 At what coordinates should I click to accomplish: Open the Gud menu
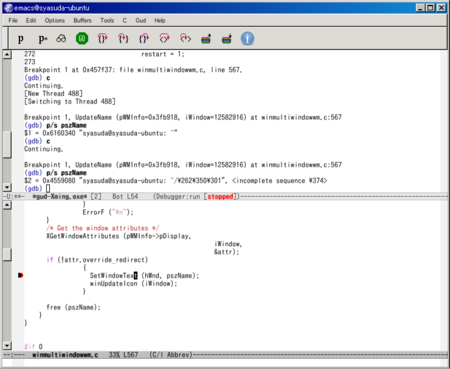pyautogui.click(x=141, y=21)
